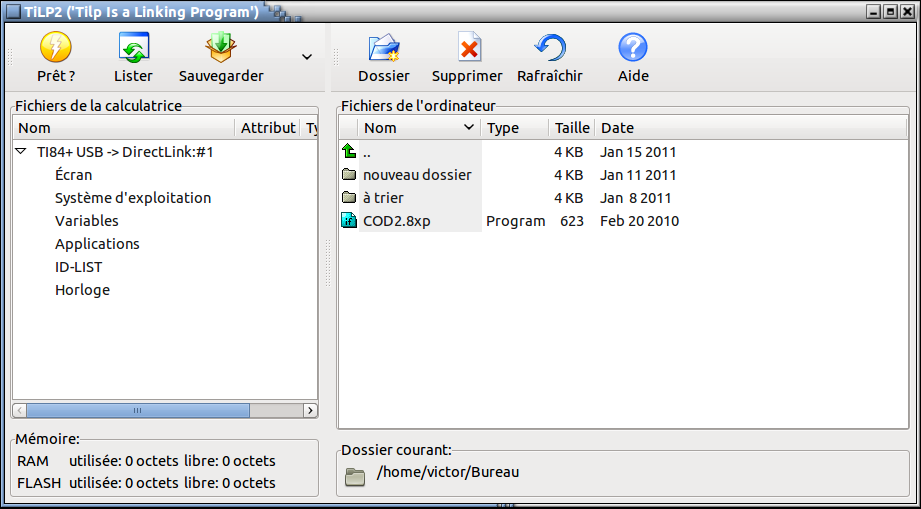Image resolution: width=921 pixels, height=509 pixels.
Task: Click the calculator panel horizontal scrollbar thumb
Action: 137,410
